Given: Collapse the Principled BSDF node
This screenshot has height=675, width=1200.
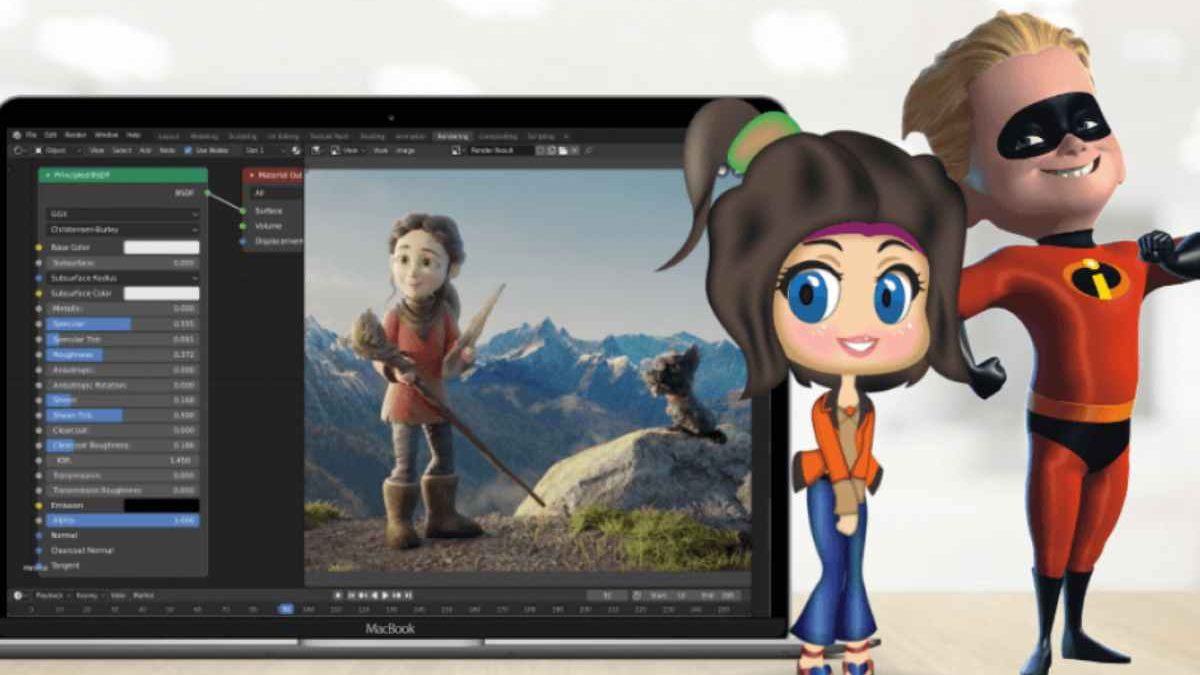Looking at the screenshot, I should 46,175.
